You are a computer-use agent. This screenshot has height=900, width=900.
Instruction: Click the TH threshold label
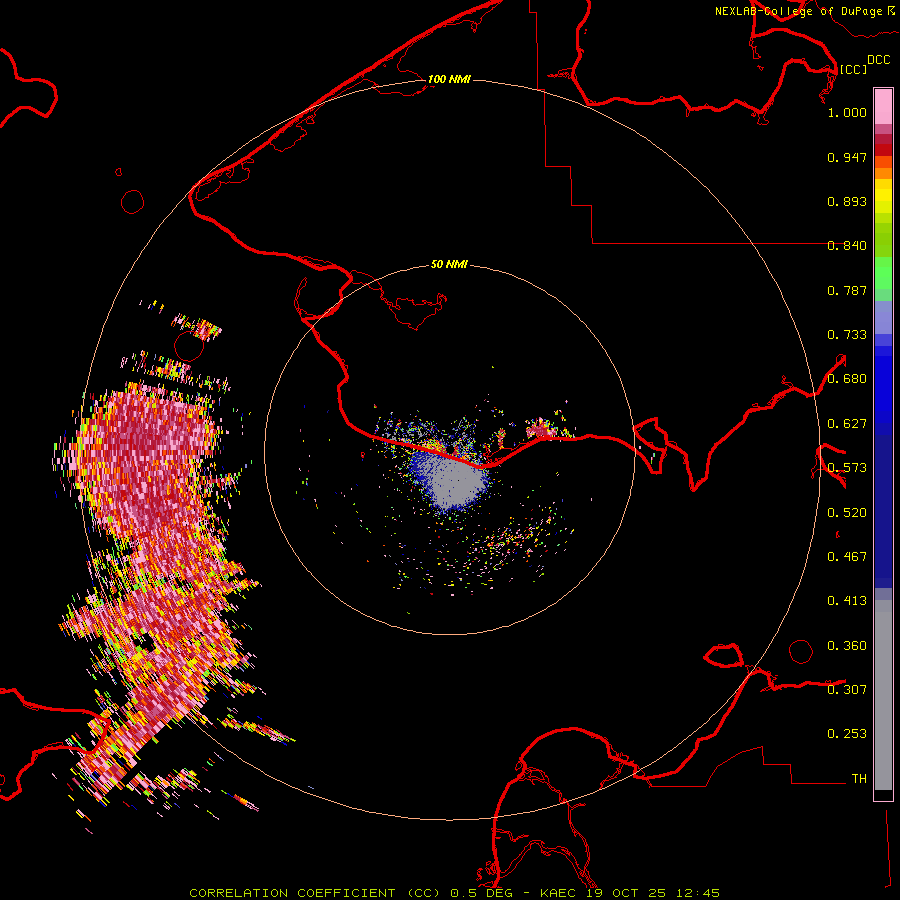pyautogui.click(x=859, y=779)
